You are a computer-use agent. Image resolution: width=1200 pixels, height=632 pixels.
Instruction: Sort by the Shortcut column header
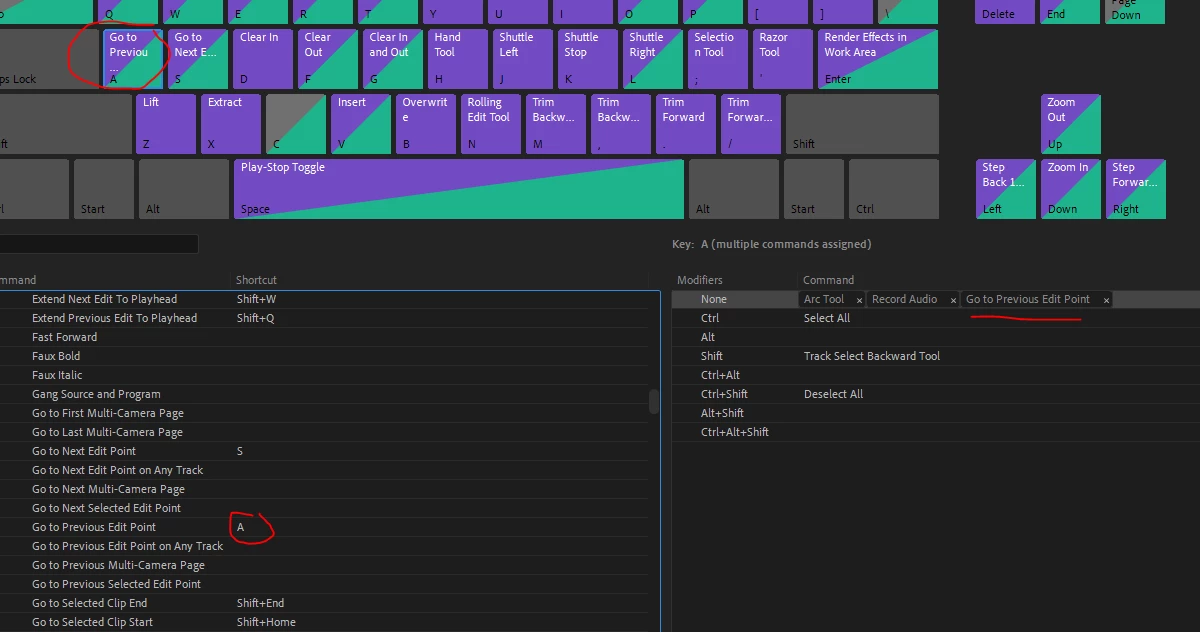tap(256, 280)
